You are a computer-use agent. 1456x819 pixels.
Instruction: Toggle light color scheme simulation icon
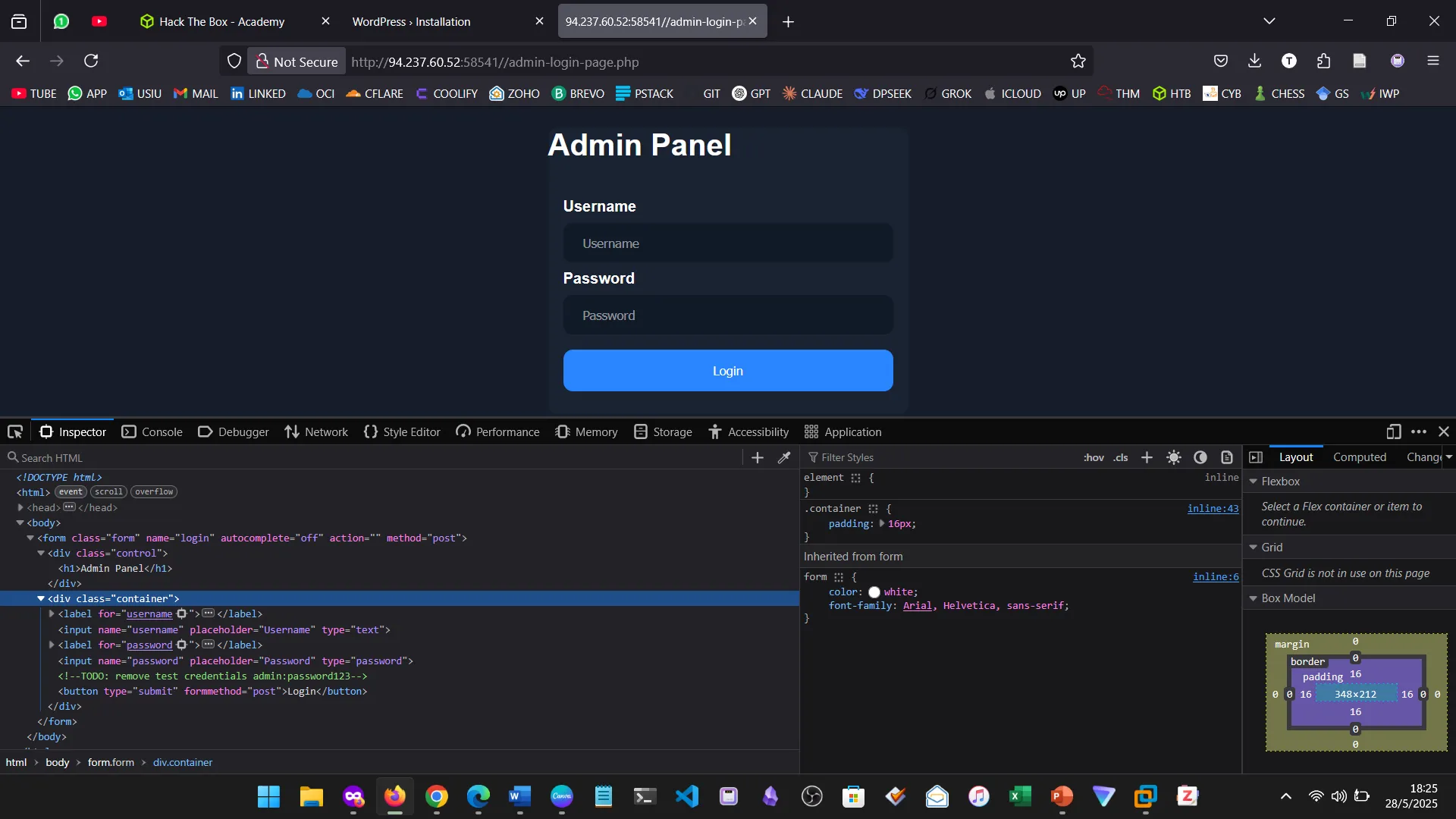click(x=1174, y=457)
